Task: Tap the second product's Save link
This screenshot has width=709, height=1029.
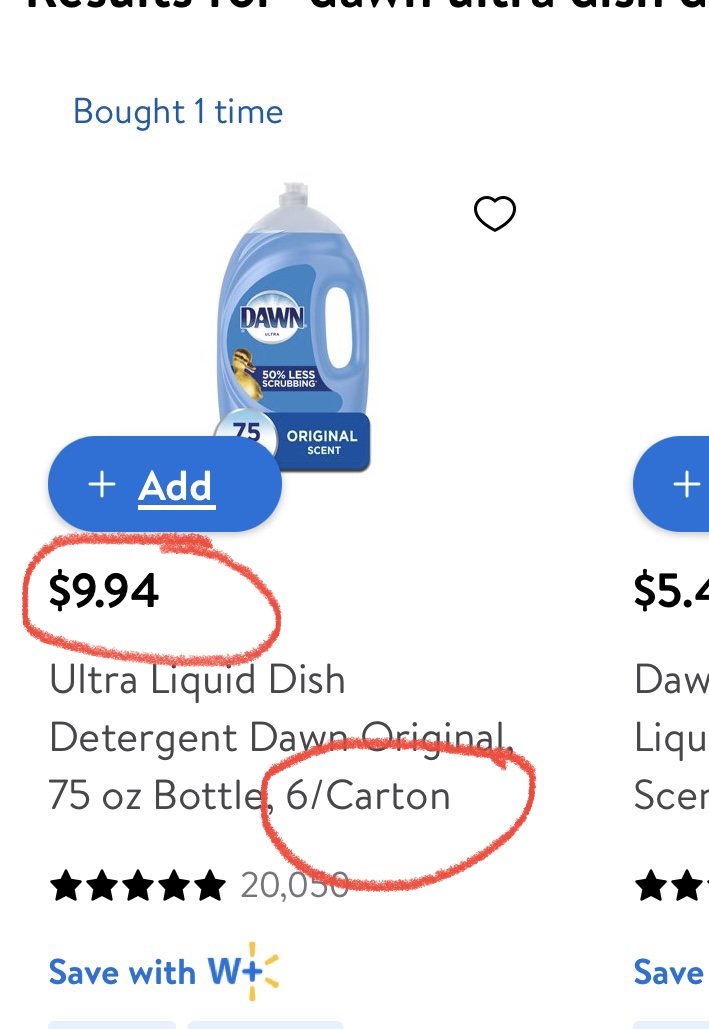Action: point(668,972)
